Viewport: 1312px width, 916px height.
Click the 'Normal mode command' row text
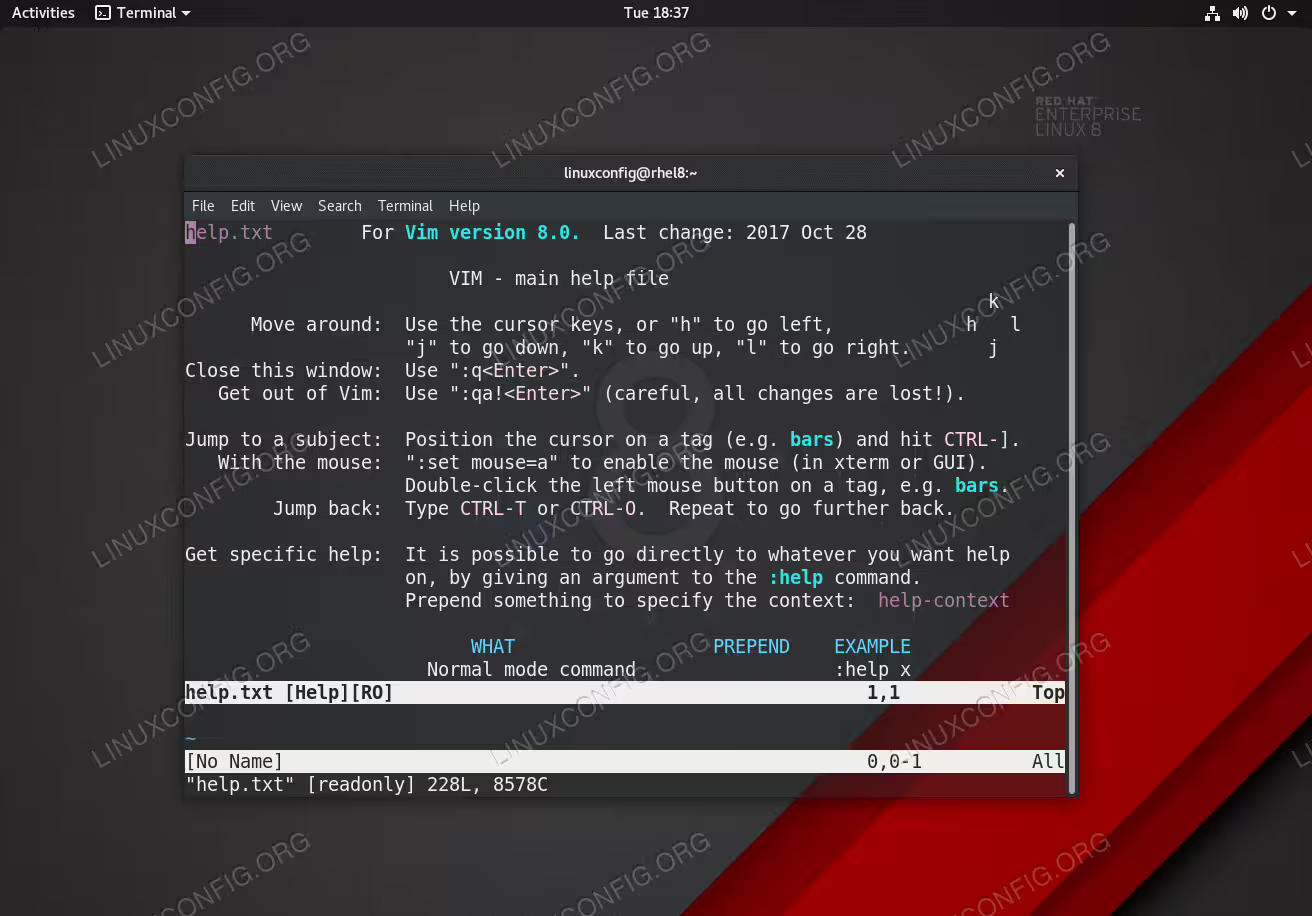(531, 669)
